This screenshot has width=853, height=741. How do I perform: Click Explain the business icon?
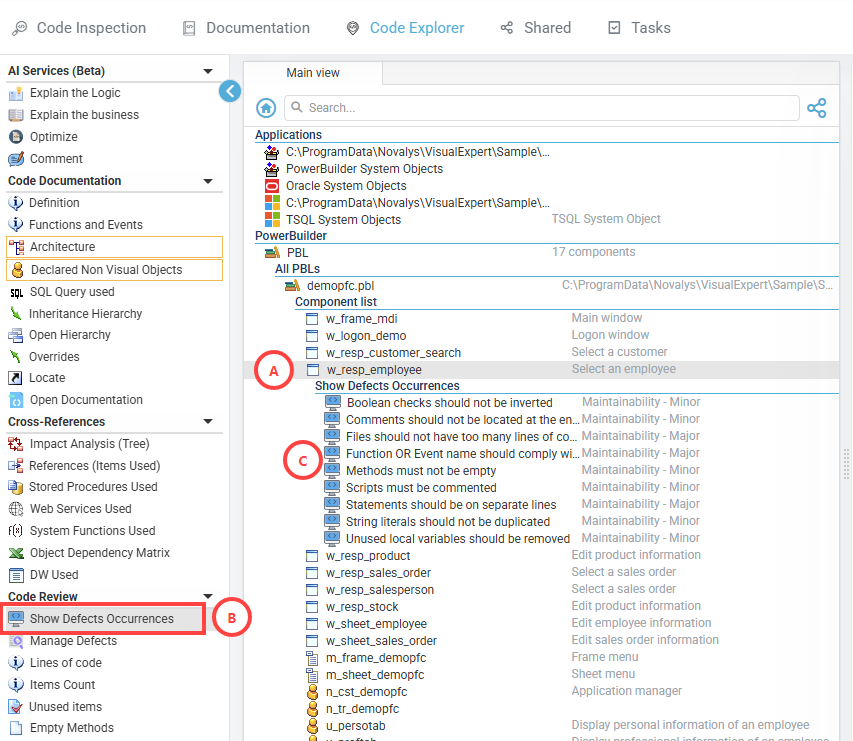(16, 115)
